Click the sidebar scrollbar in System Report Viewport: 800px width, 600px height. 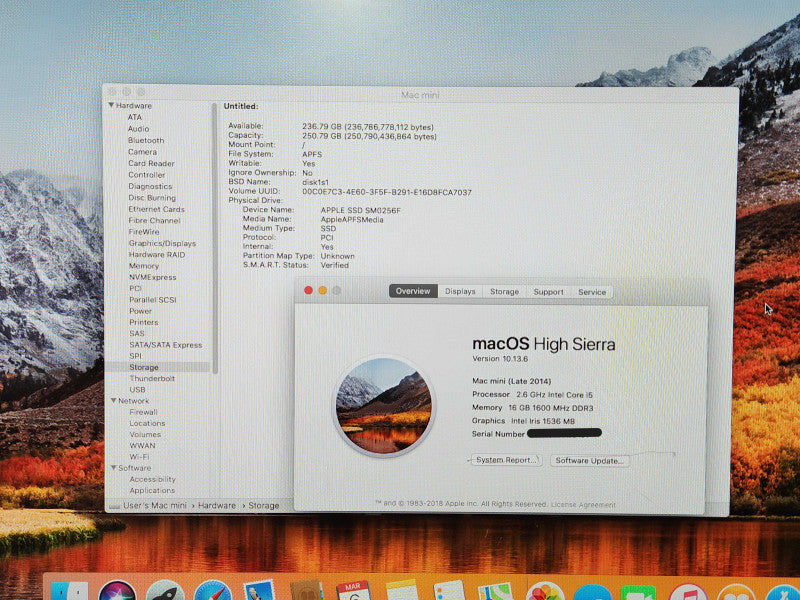click(215, 237)
